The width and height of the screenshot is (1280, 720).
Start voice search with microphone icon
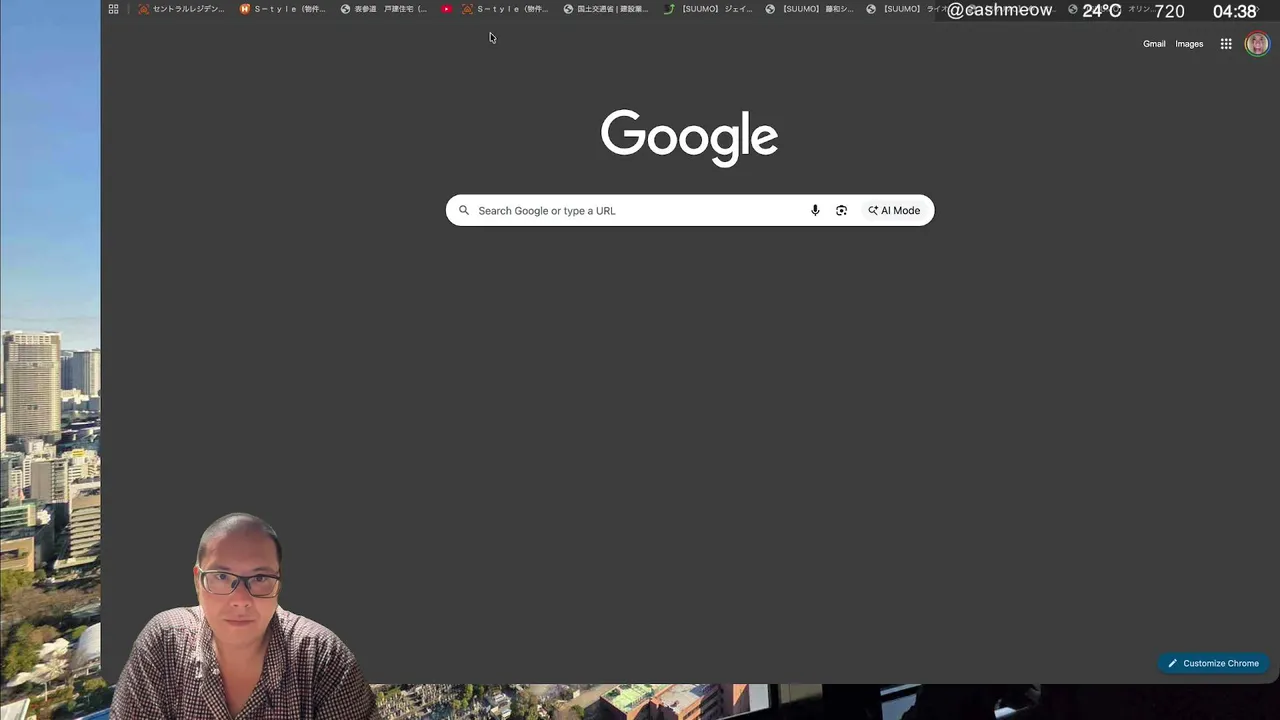coord(815,210)
